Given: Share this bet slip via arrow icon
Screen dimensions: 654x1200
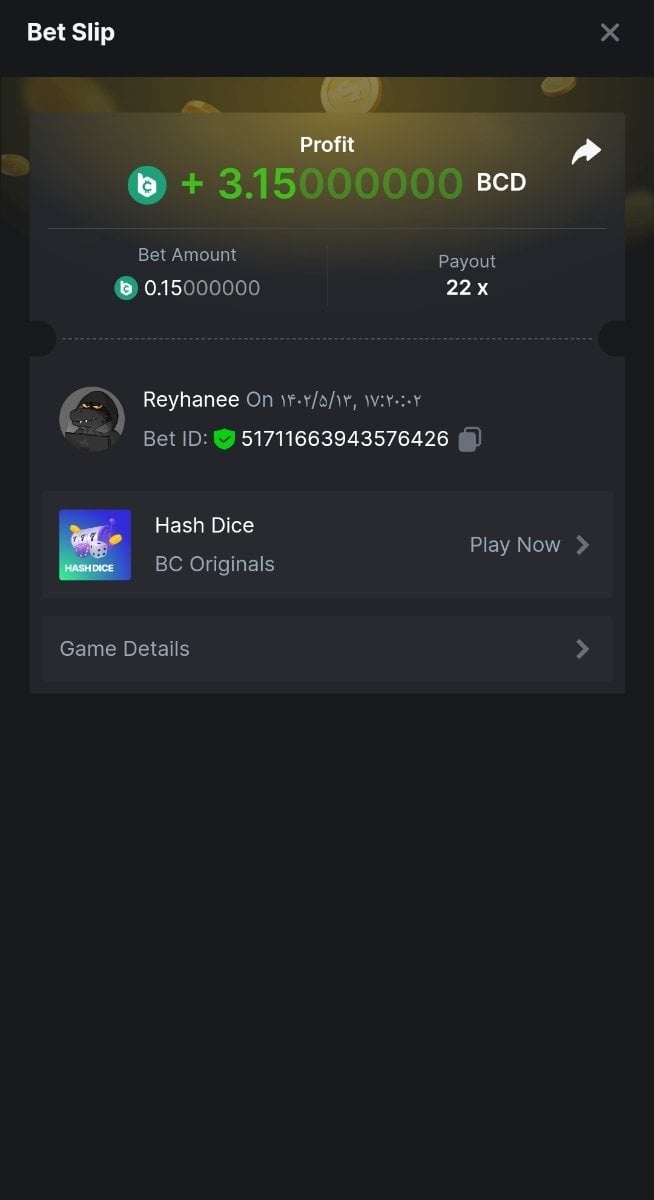Looking at the screenshot, I should [x=586, y=152].
